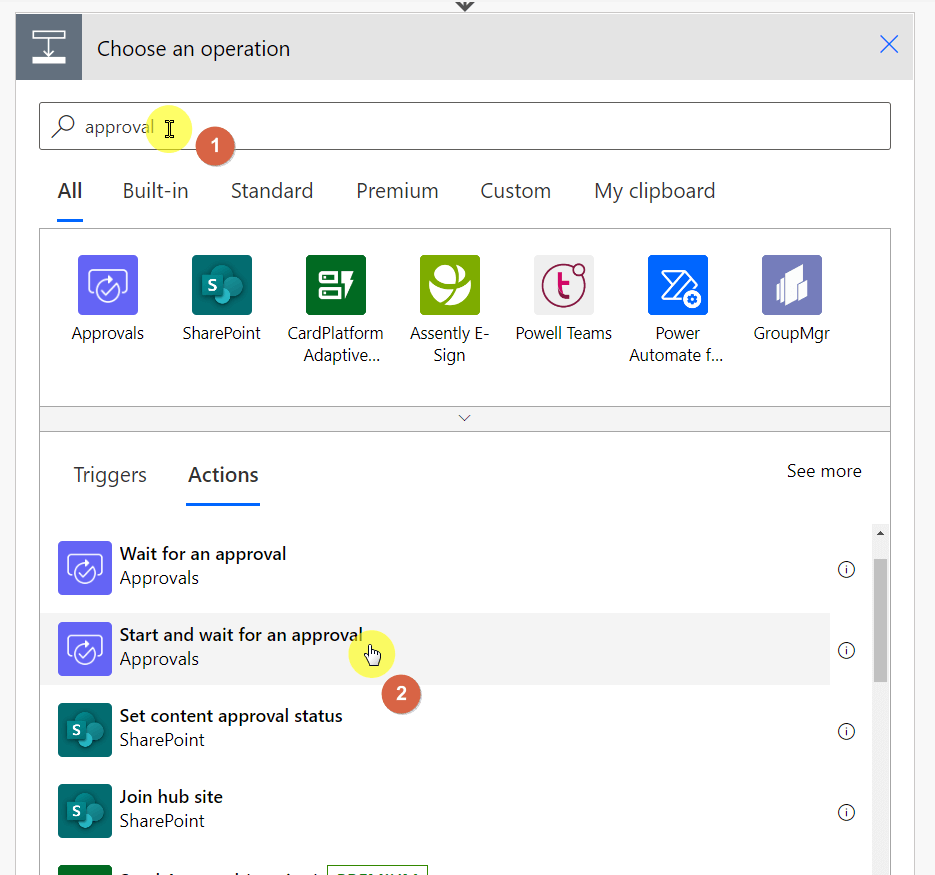Switch to the Built-in tab
This screenshot has height=875, width=935.
point(156,191)
